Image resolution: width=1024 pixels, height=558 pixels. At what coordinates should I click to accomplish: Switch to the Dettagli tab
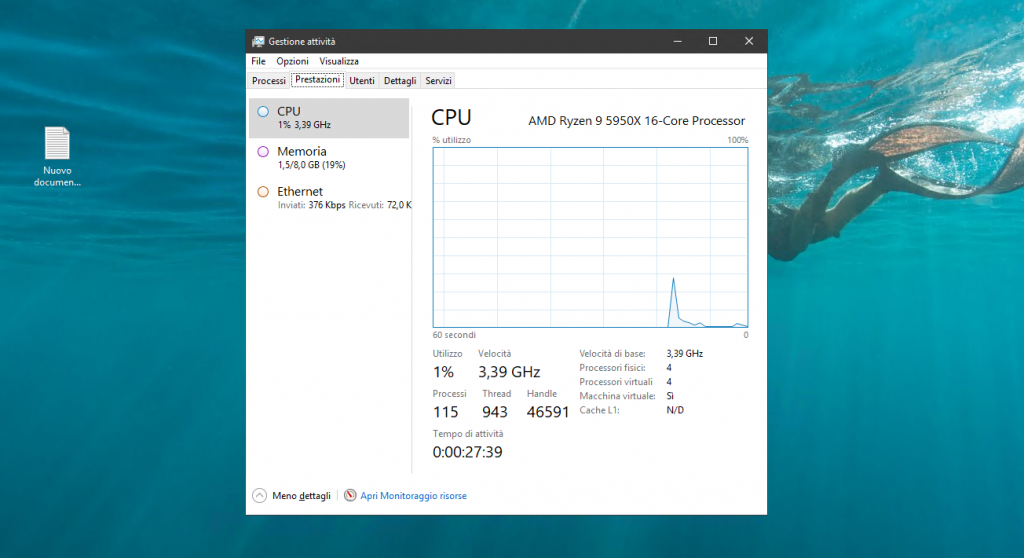[400, 80]
